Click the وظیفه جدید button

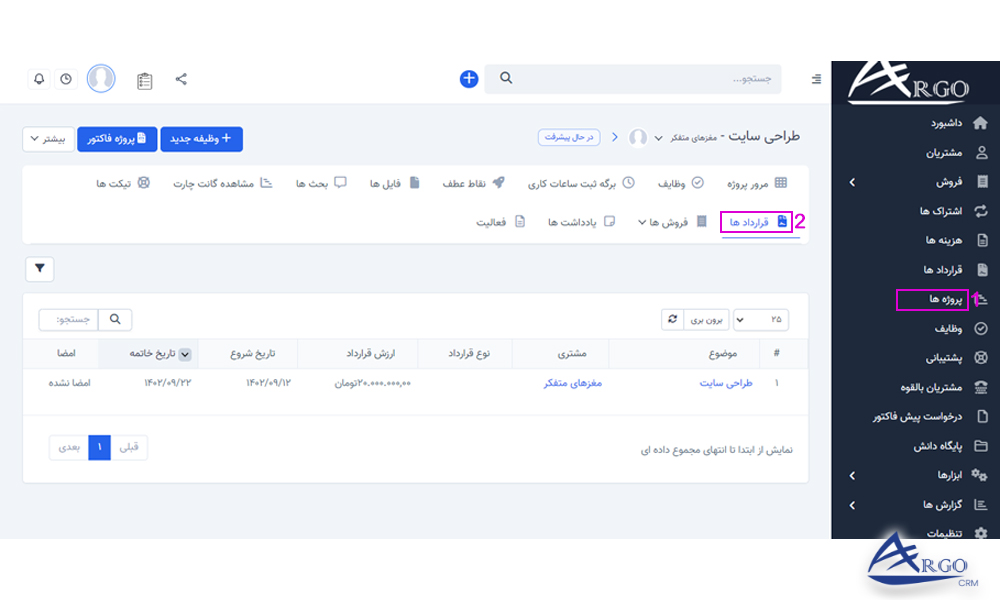204,139
